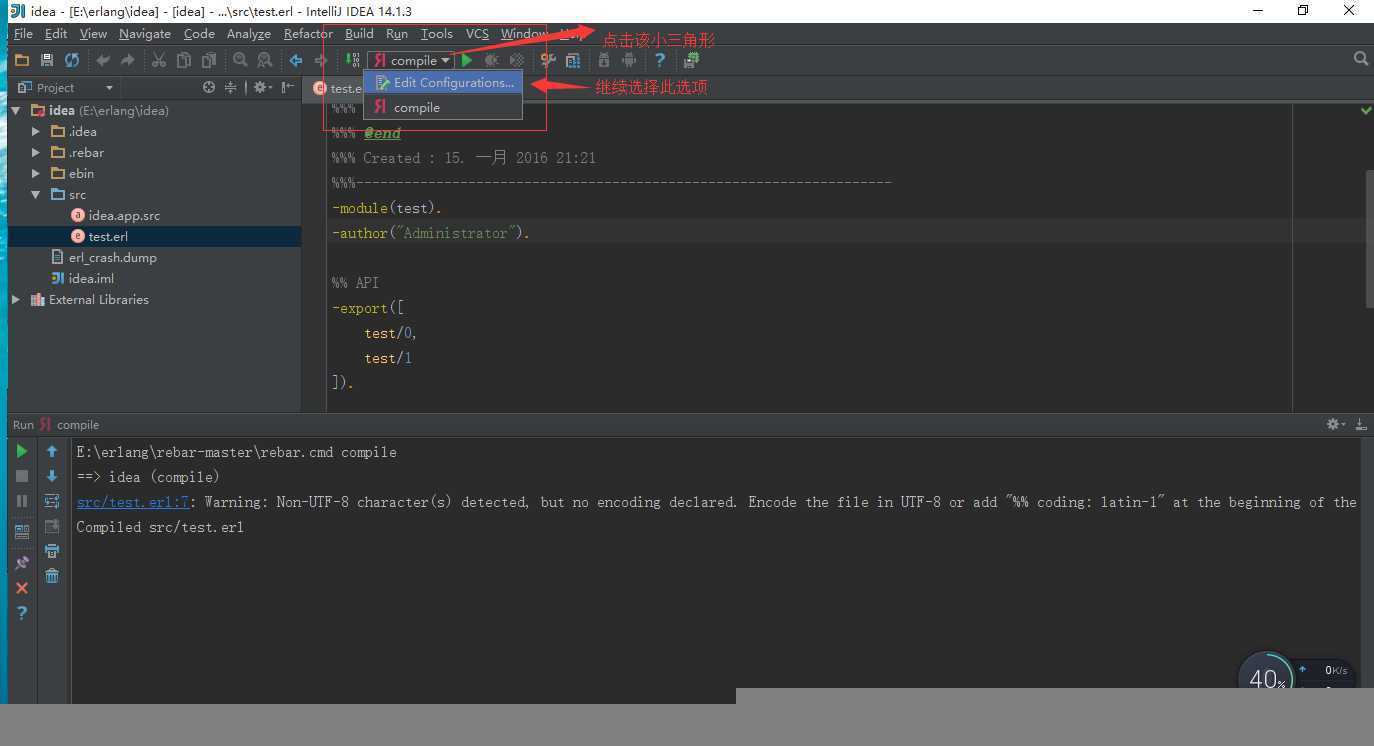Hide the Project tool window
1374x746 pixels.
click(x=288, y=87)
